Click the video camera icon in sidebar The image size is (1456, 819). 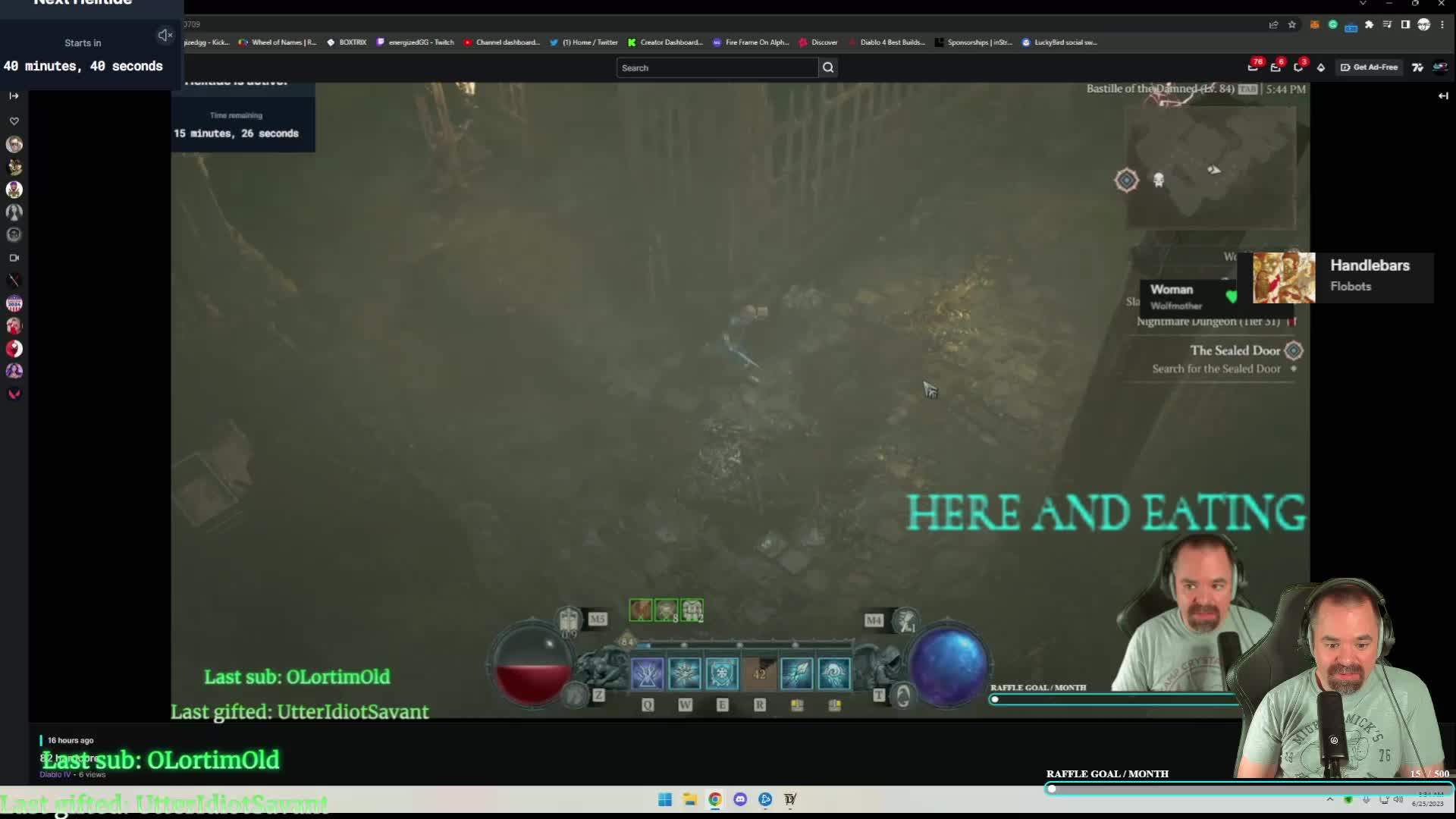tap(14, 258)
